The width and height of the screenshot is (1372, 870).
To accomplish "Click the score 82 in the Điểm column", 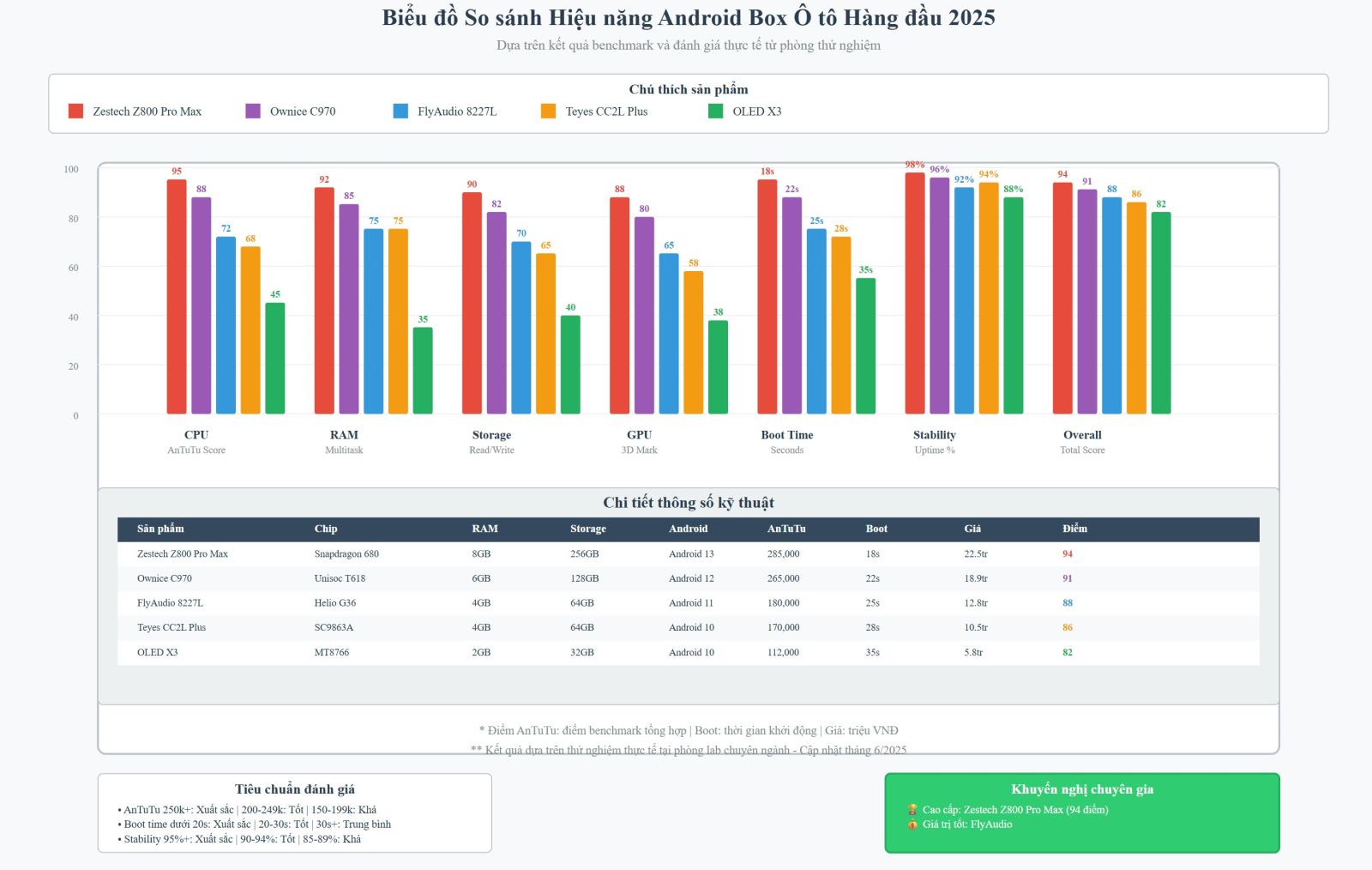I will [1068, 652].
